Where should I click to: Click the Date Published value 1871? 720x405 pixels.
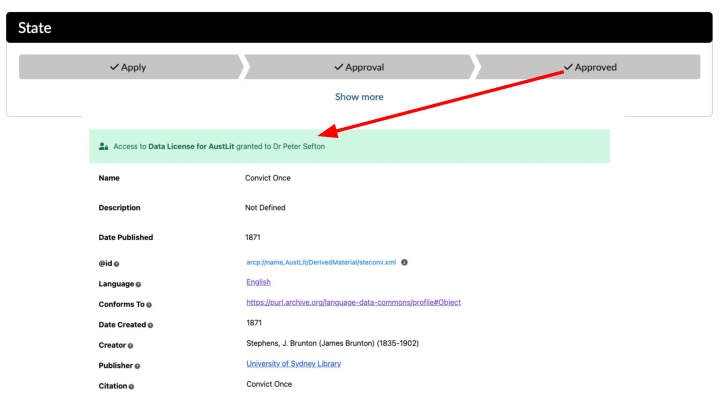click(x=253, y=237)
